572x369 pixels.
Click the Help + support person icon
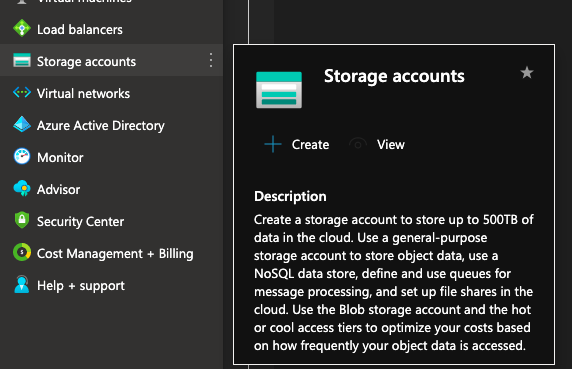point(22,284)
